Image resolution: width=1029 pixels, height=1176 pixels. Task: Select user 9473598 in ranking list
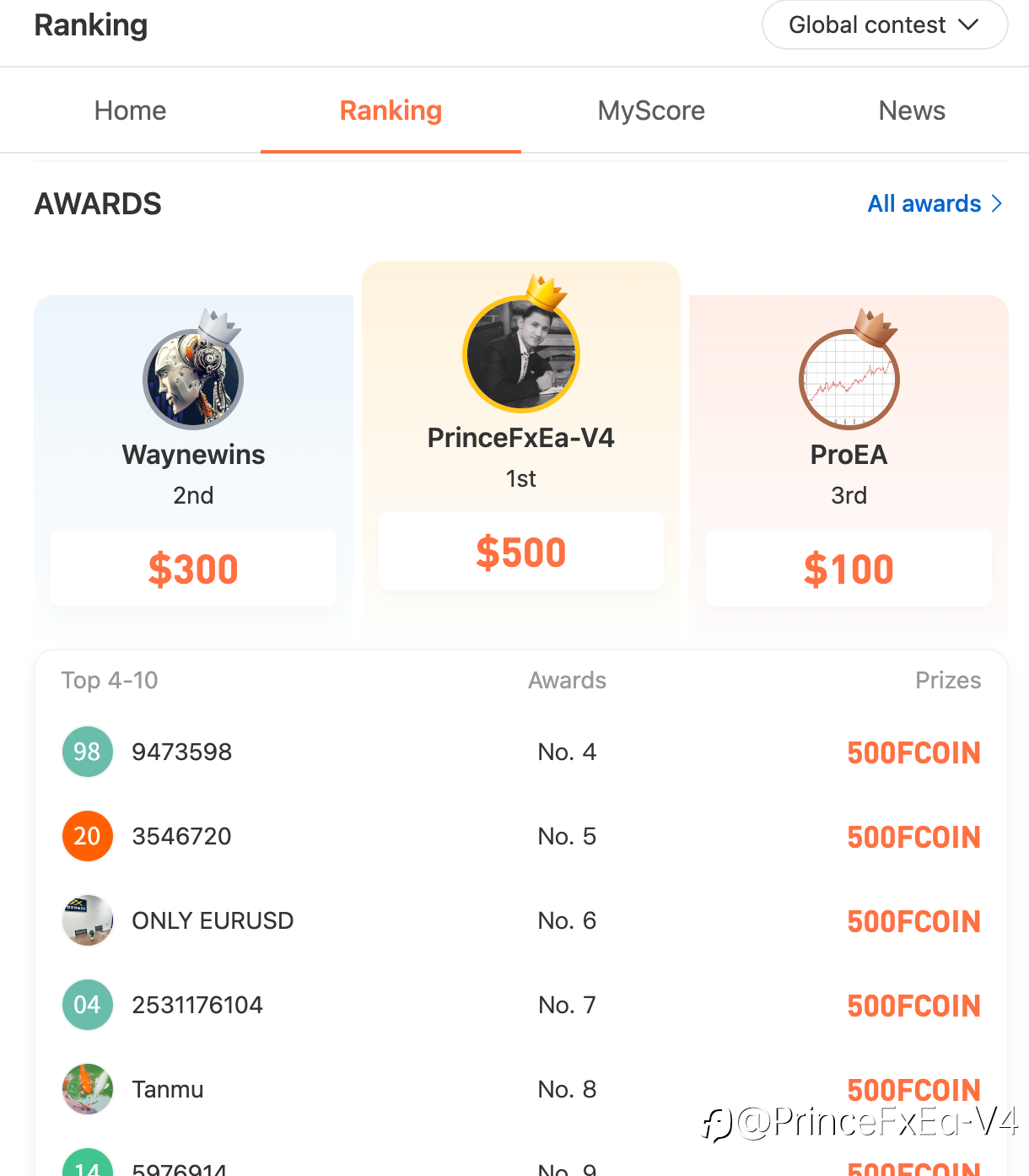click(521, 752)
